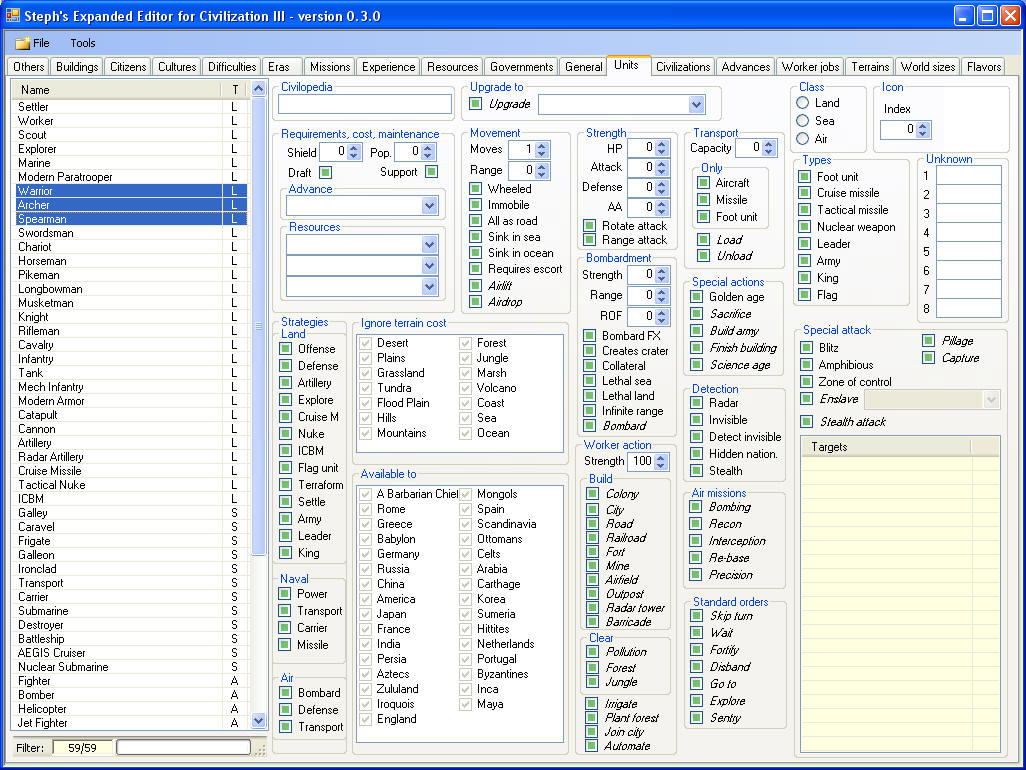
Task: Choose the Sea class radio button
Action: tap(803, 120)
